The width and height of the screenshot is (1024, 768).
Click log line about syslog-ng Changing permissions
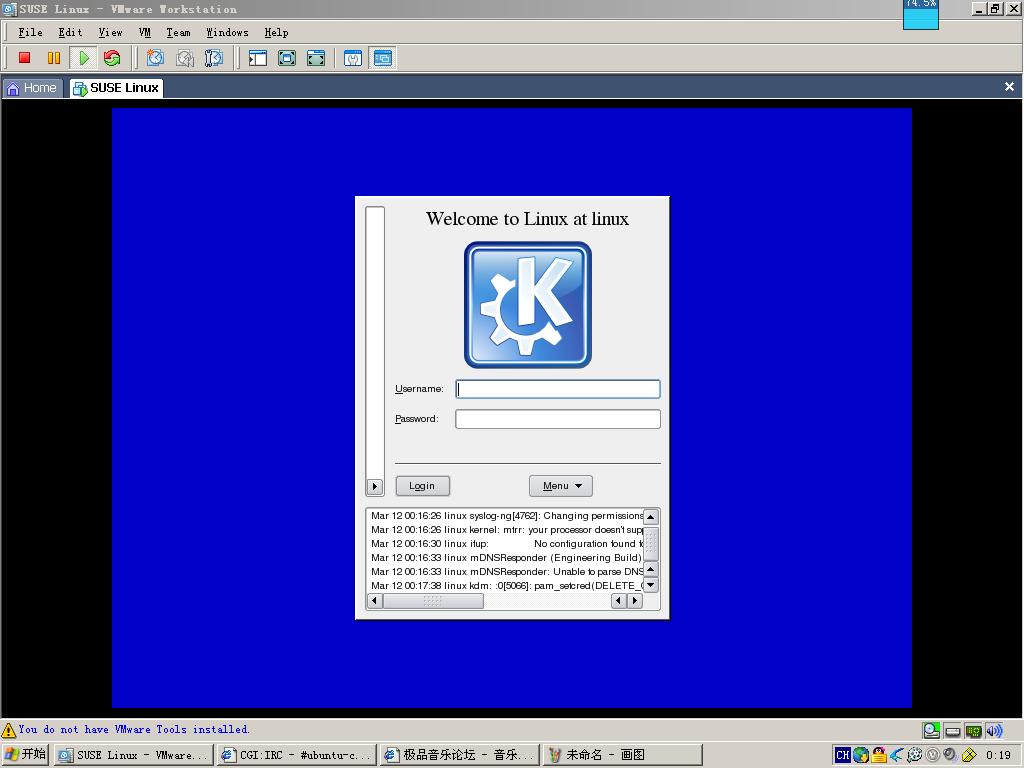[x=507, y=516]
